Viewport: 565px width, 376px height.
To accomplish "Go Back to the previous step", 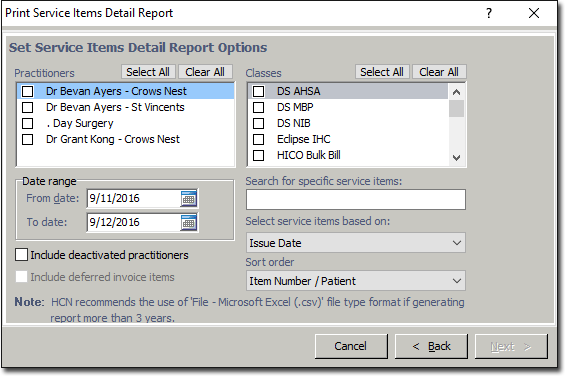I will pos(431,346).
